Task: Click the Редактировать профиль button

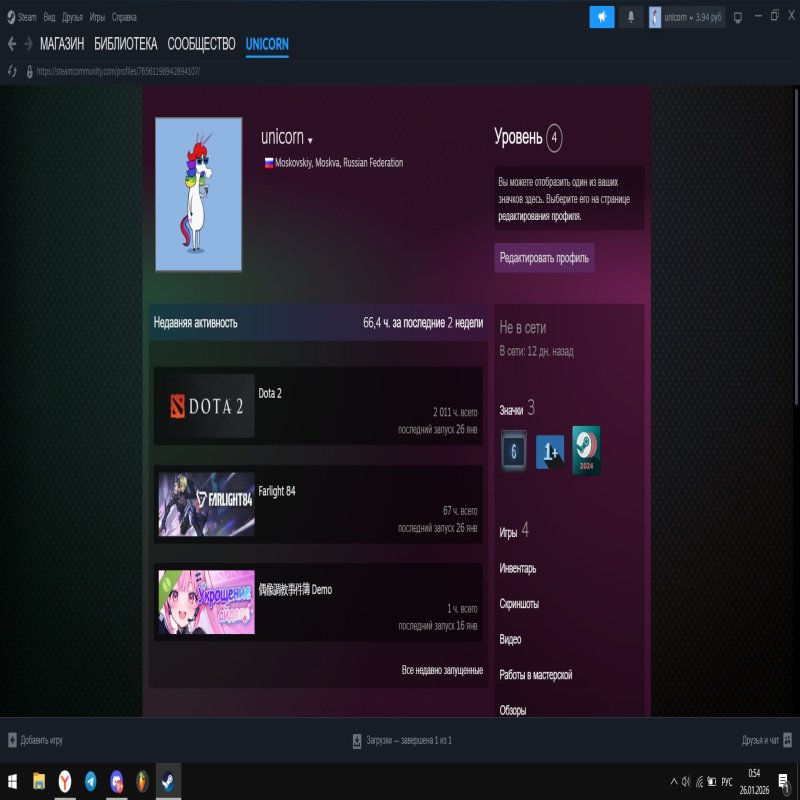Action: coord(544,258)
